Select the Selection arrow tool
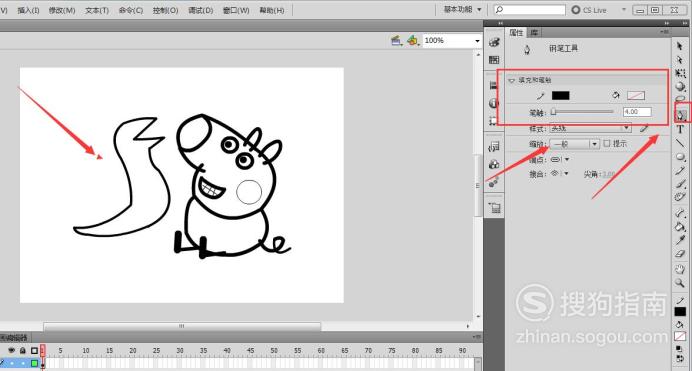Viewport: 692px width, 371px height. click(680, 46)
